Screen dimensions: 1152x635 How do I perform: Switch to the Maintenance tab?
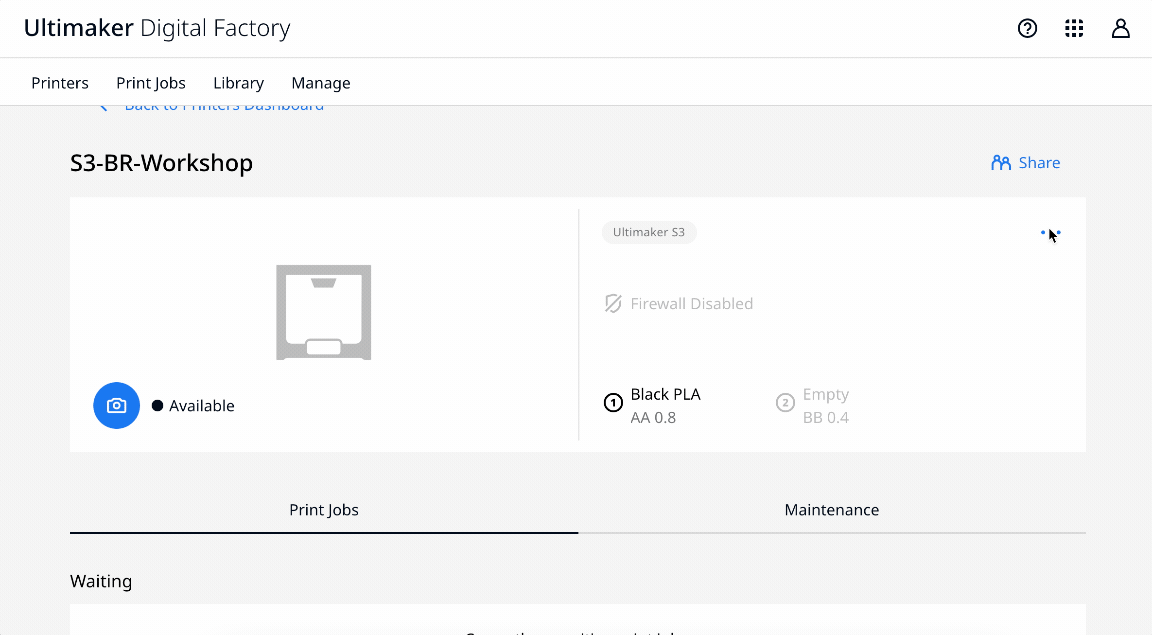tap(831, 509)
